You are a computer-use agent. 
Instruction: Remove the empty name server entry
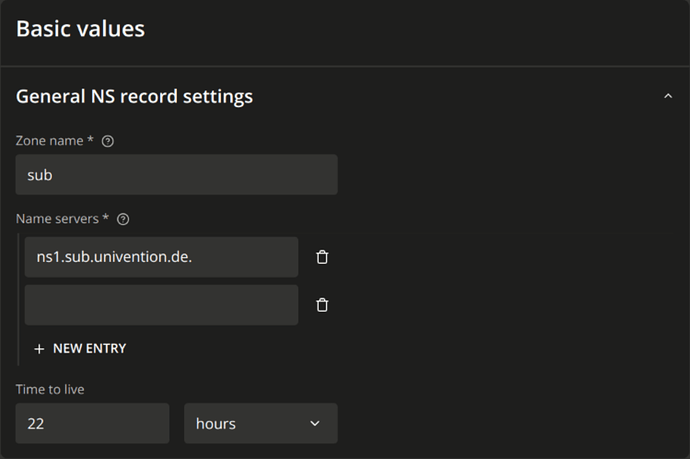(x=322, y=305)
